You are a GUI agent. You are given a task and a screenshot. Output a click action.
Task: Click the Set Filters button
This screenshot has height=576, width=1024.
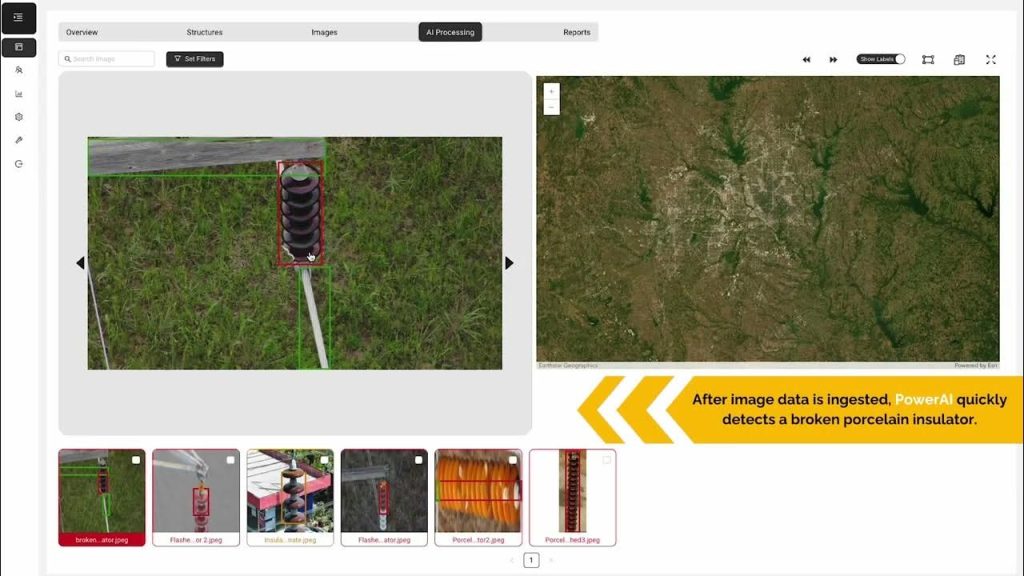coord(195,59)
